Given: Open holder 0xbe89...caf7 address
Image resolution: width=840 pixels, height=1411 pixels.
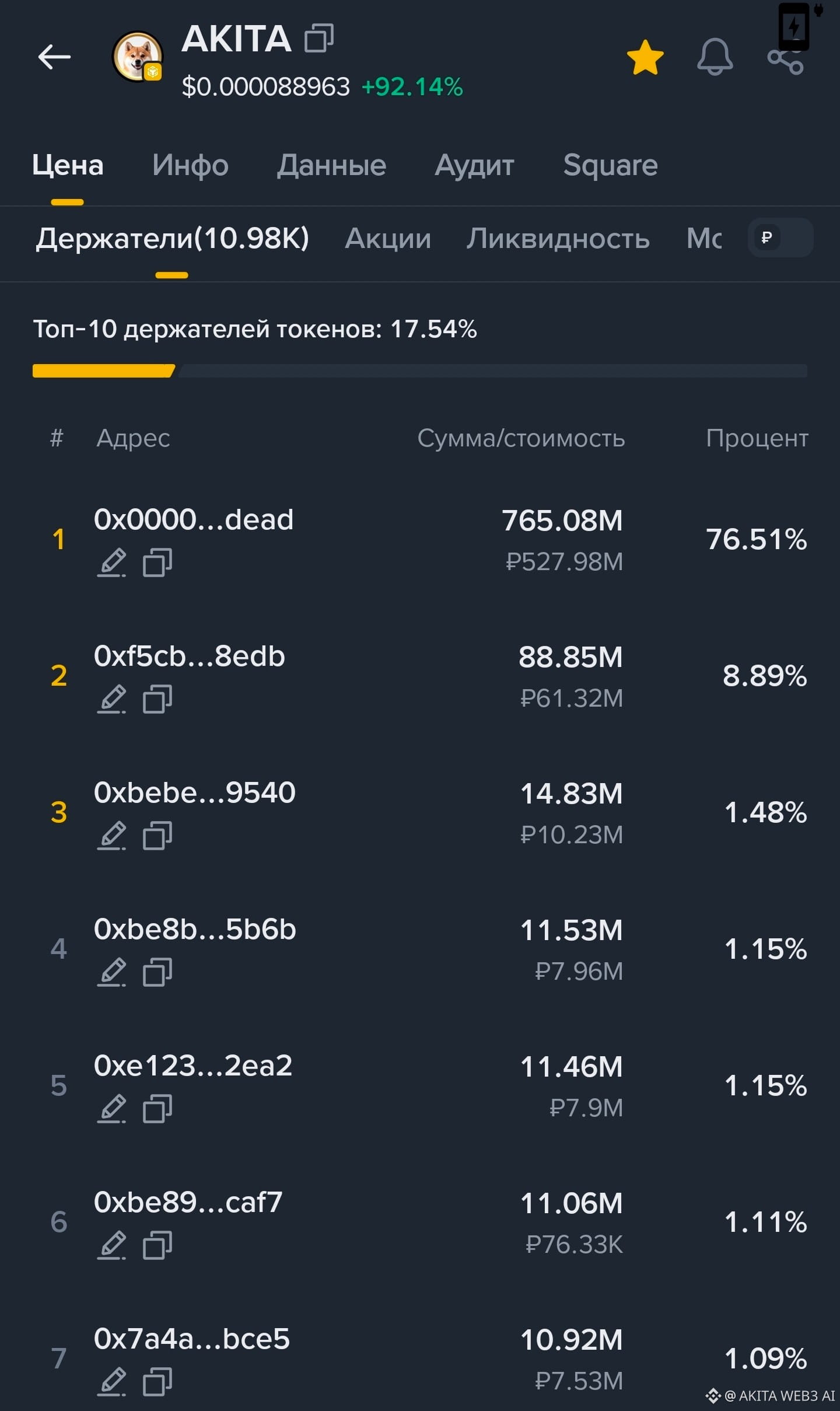Looking at the screenshot, I should (x=188, y=1202).
